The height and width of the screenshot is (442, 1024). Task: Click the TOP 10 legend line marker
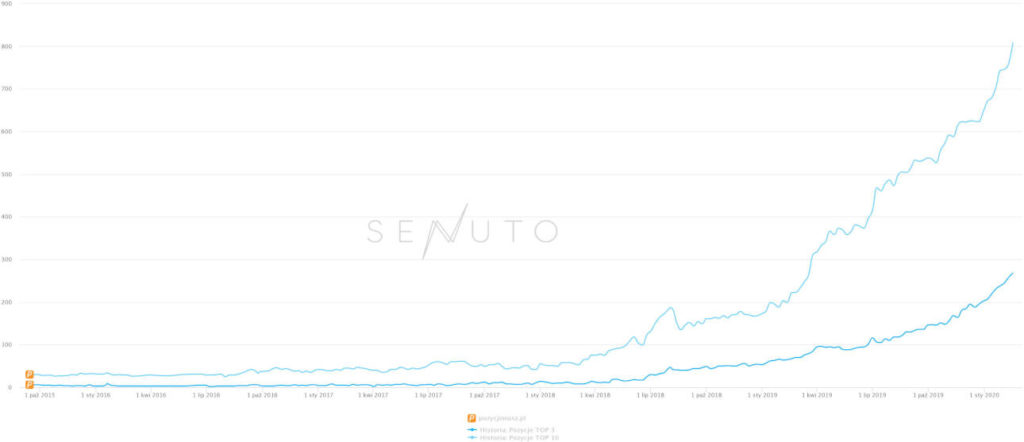(x=471, y=437)
